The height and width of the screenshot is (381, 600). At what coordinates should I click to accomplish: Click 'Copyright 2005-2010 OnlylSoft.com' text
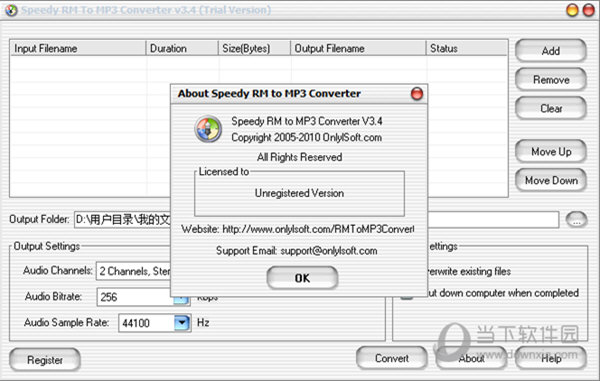click(x=307, y=137)
